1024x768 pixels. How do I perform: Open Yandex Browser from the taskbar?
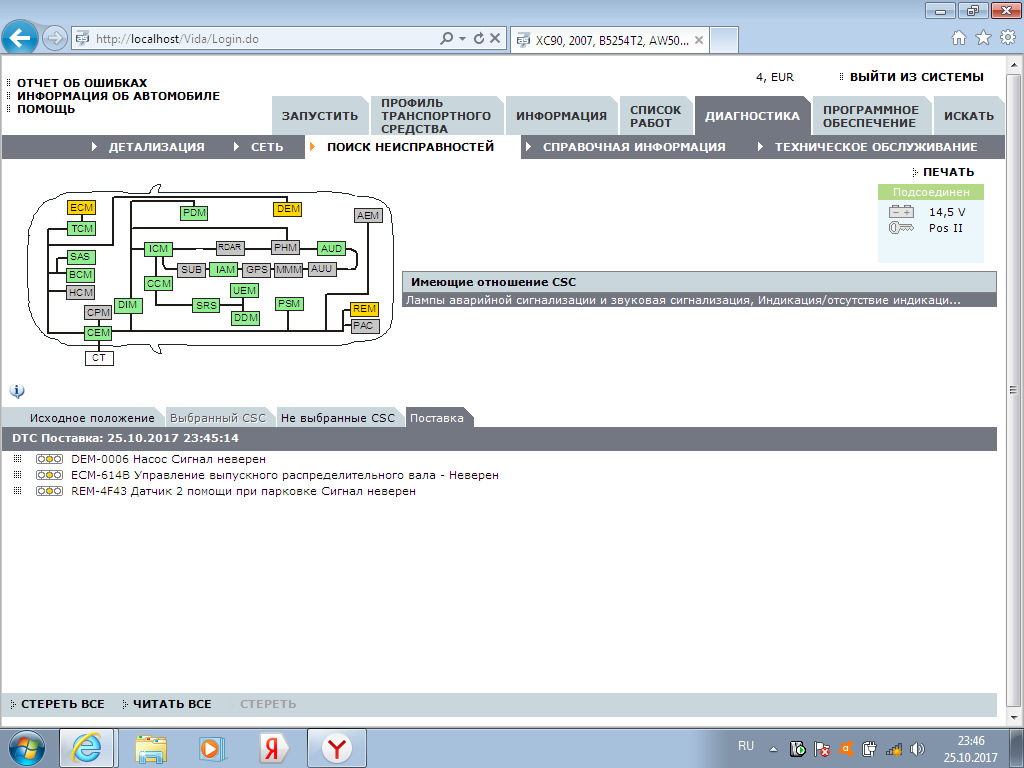[x=337, y=749]
